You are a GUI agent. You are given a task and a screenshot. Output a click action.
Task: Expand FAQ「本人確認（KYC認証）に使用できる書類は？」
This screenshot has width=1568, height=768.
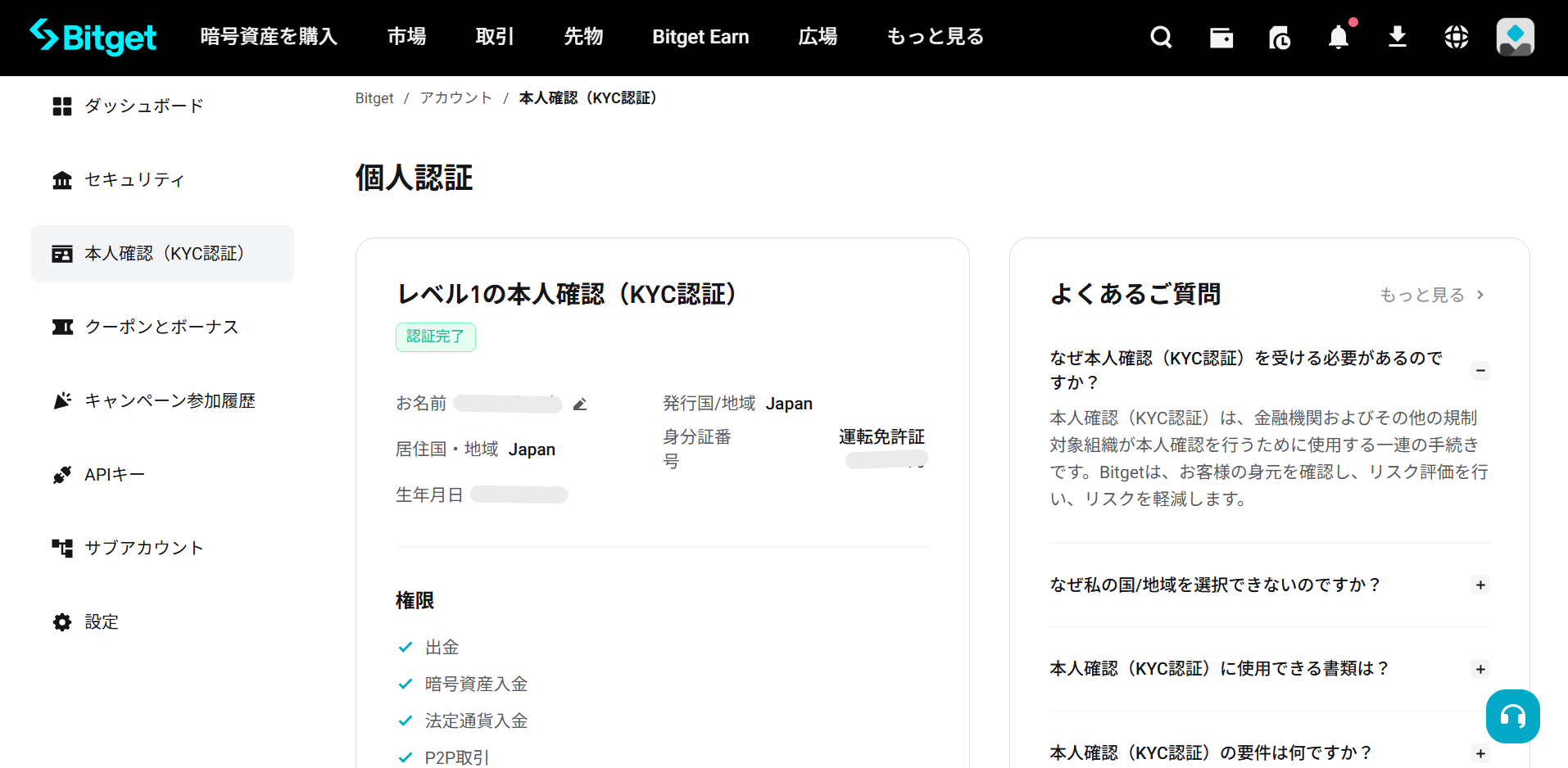coord(1480,668)
